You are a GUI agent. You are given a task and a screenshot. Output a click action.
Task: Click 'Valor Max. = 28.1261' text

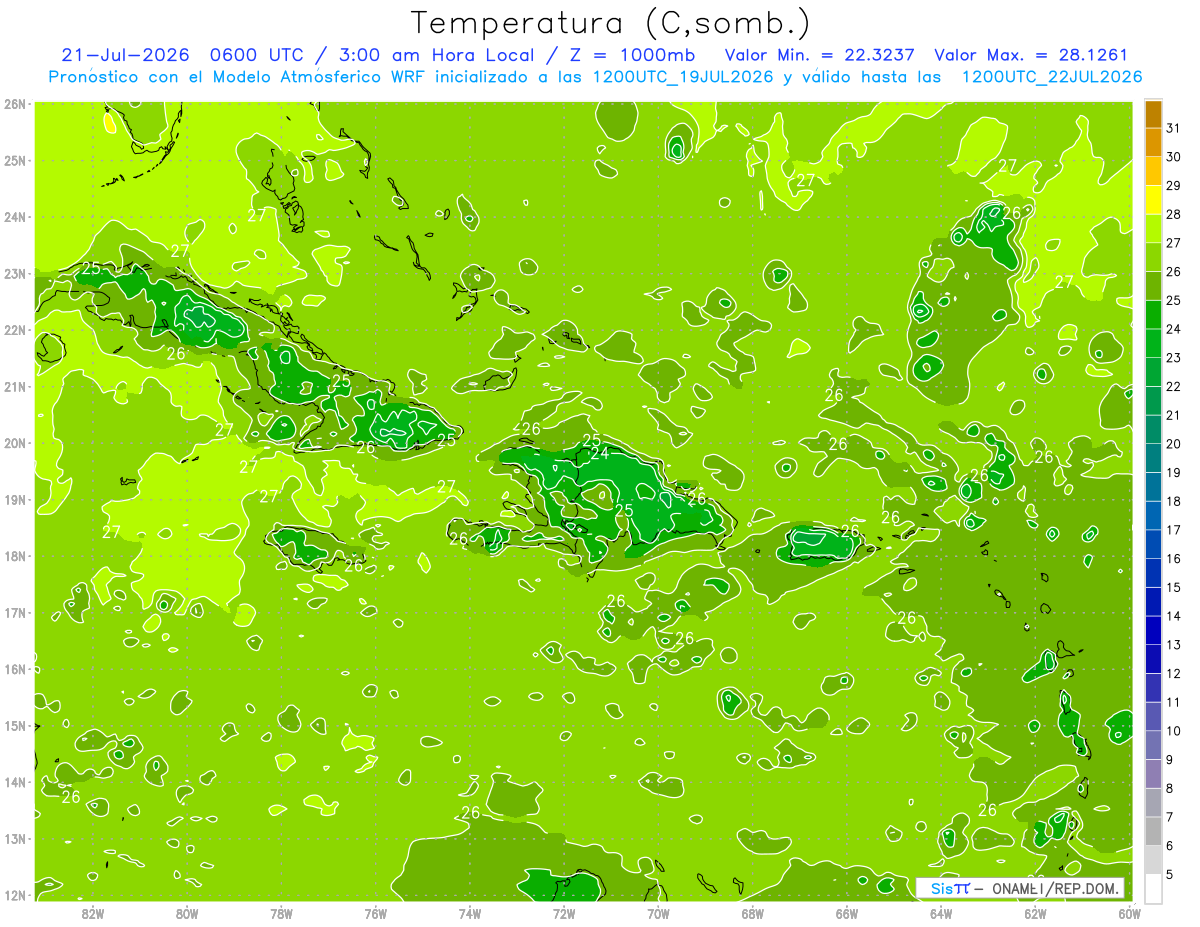coord(1031,56)
